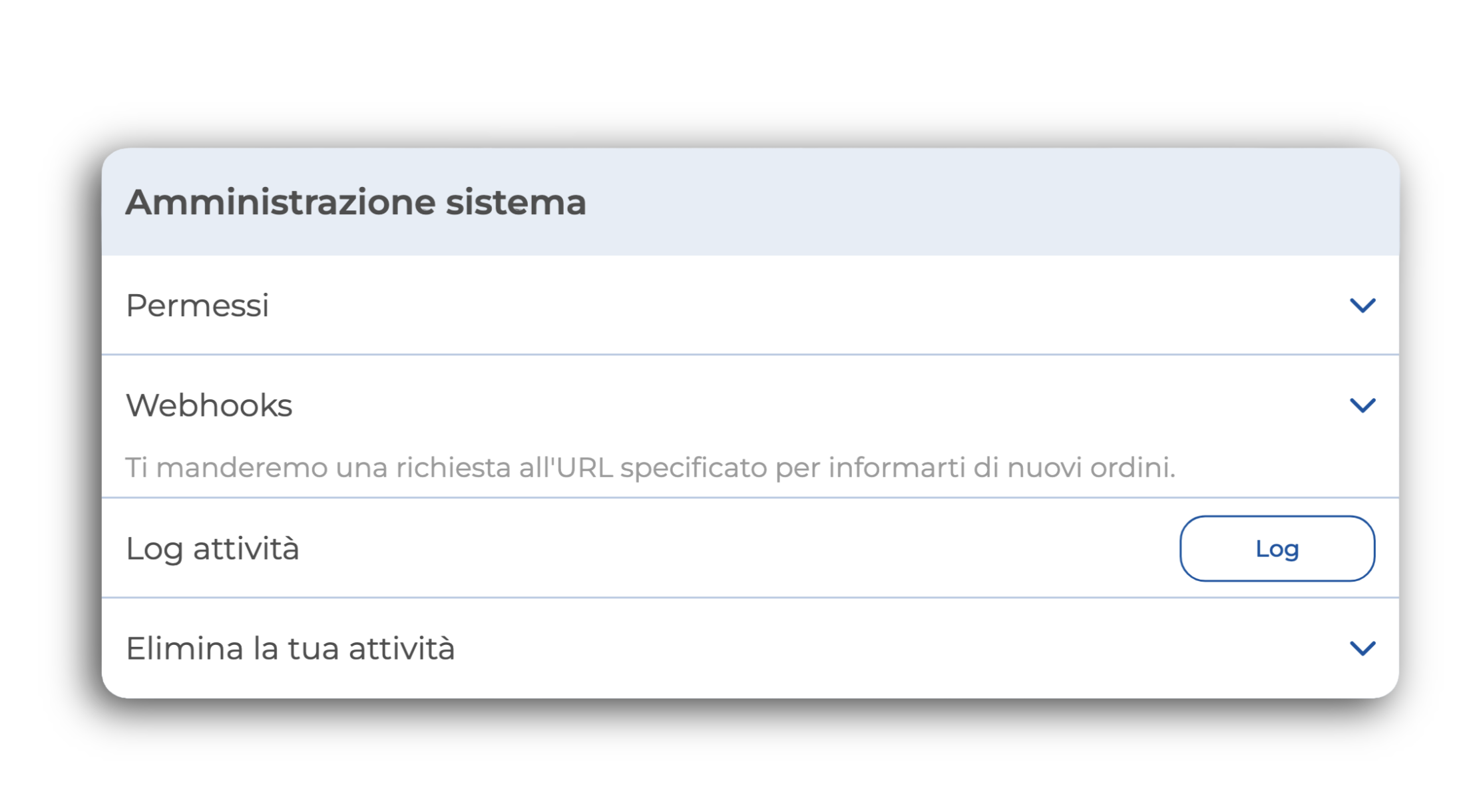The image size is (1467, 812).
Task: Open the activity Log button
Action: click(1277, 548)
